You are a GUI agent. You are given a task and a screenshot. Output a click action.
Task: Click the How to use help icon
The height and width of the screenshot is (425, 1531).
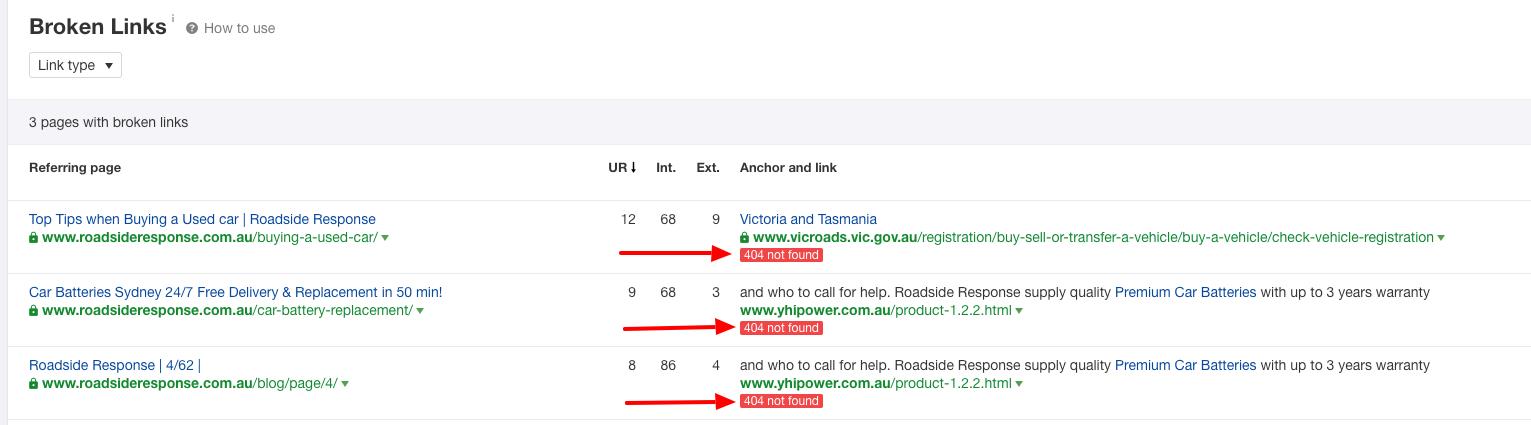pos(192,29)
